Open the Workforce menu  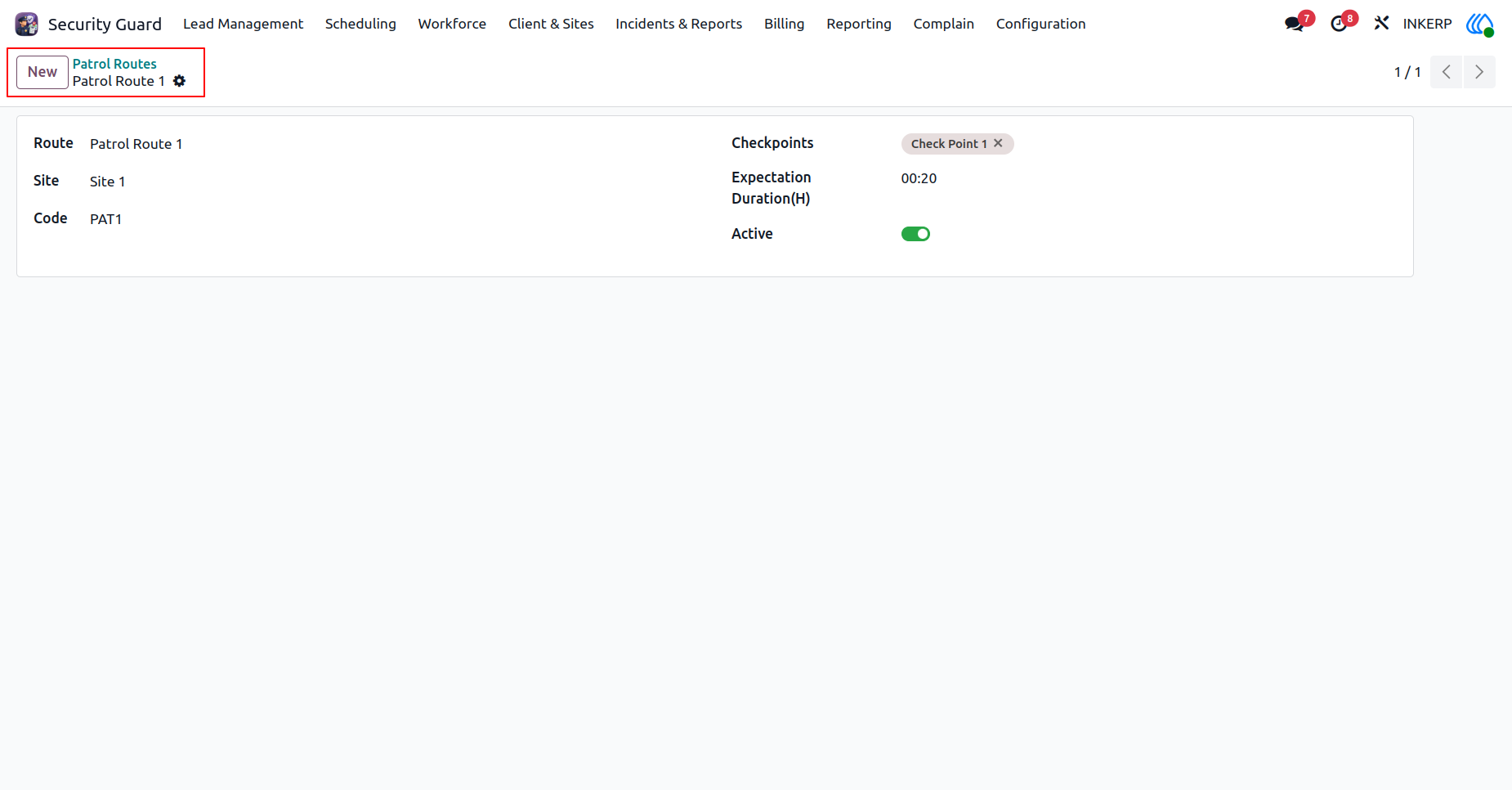click(452, 24)
